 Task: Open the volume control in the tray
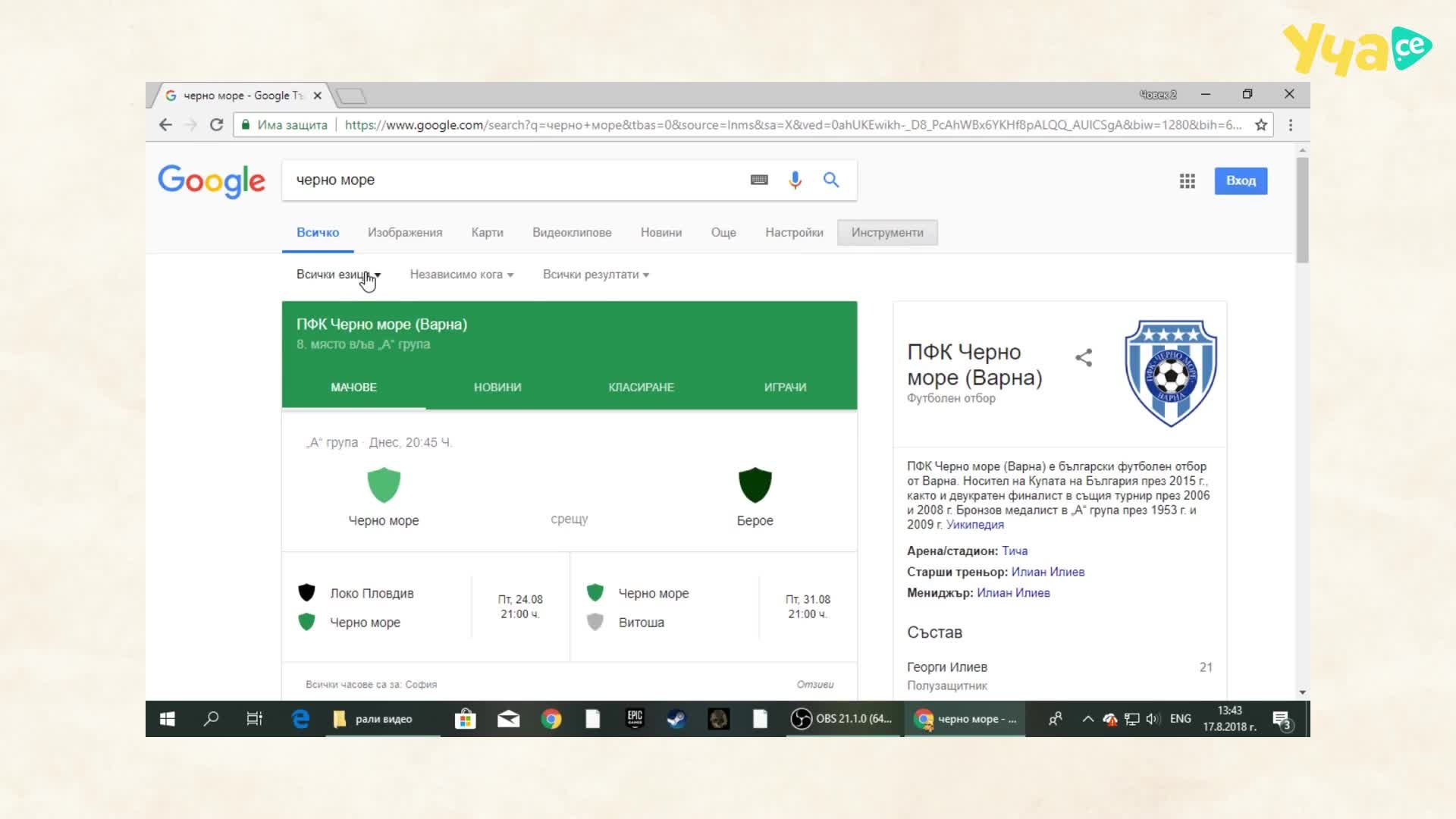coord(1153,719)
